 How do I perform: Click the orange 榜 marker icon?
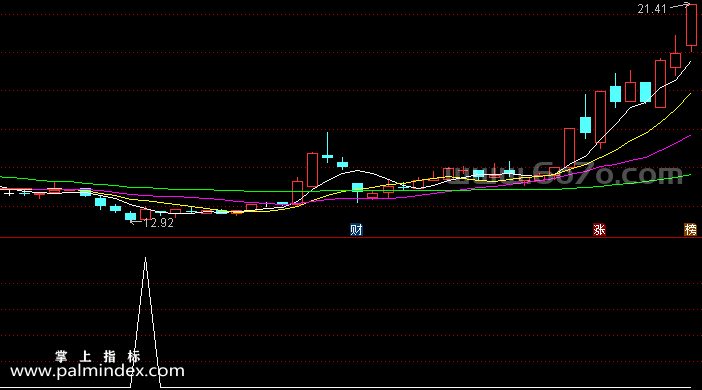(x=691, y=230)
